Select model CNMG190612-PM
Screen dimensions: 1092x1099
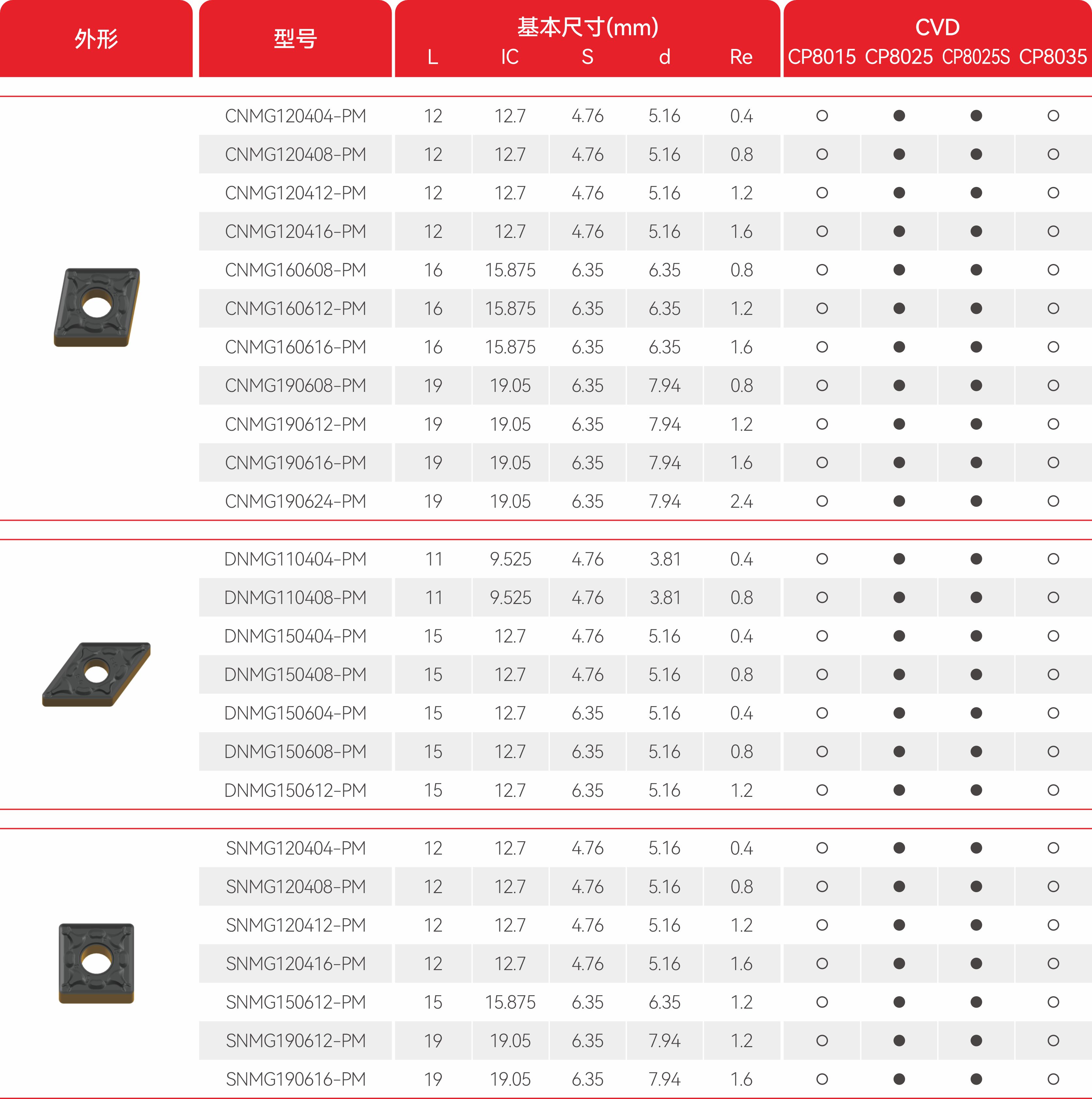(295, 424)
